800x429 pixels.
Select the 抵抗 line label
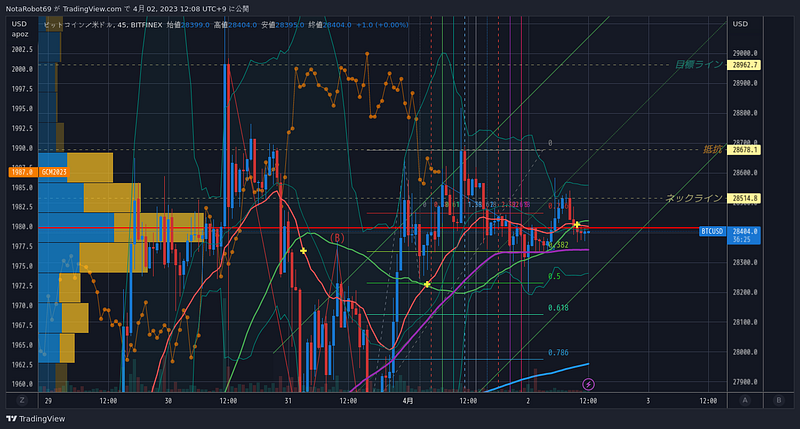pyautogui.click(x=712, y=149)
